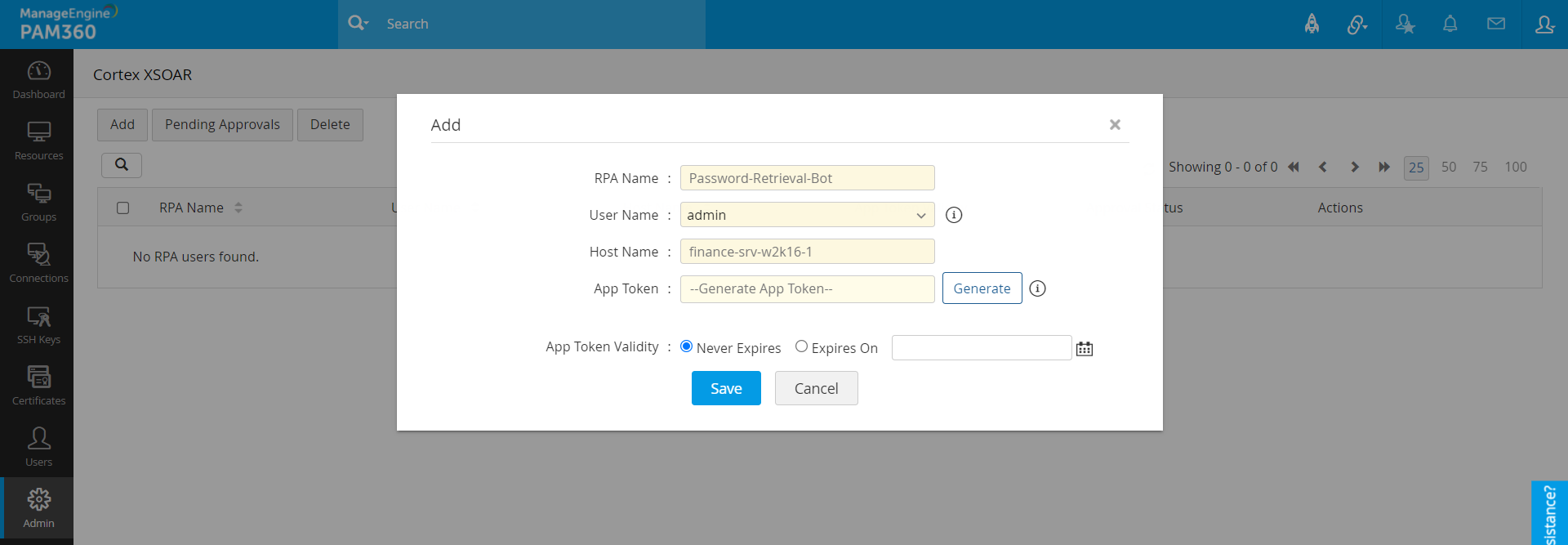Open the Groups sidebar item

(38, 202)
